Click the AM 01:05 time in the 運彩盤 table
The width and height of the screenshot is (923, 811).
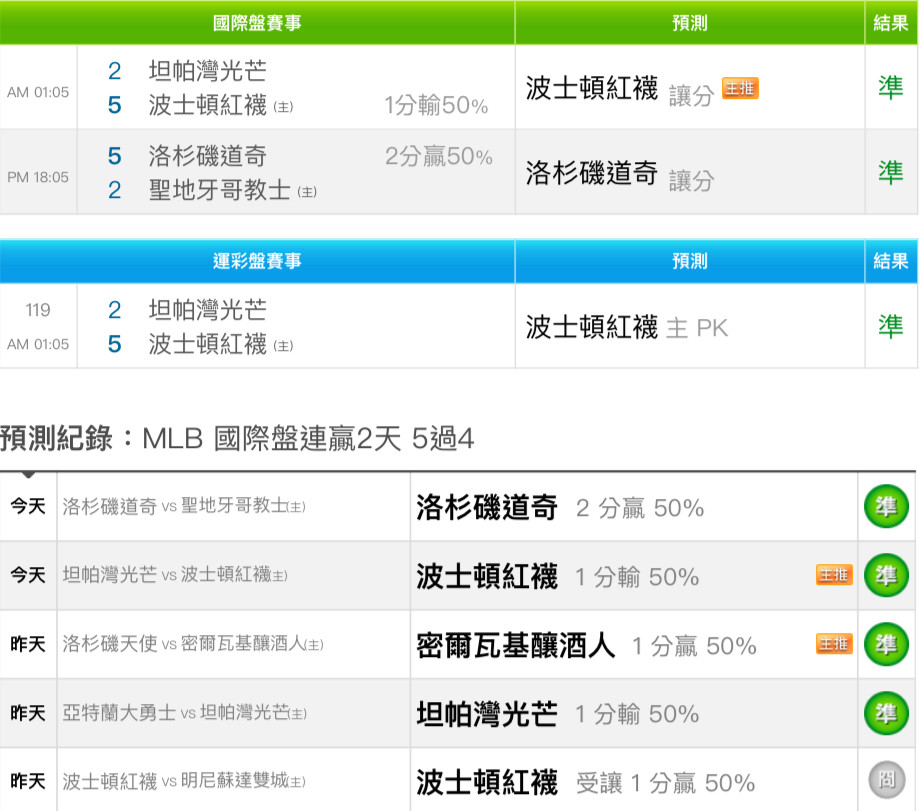point(38,344)
